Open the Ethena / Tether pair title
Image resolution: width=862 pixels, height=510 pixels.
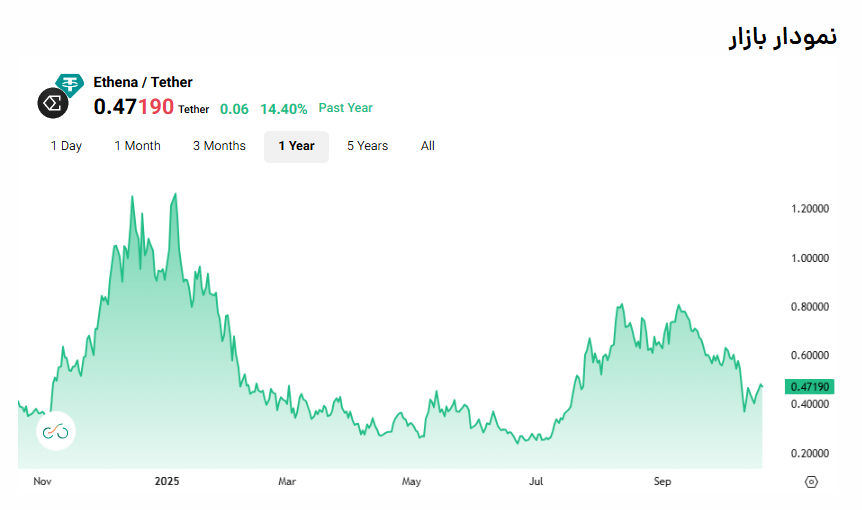click(143, 82)
